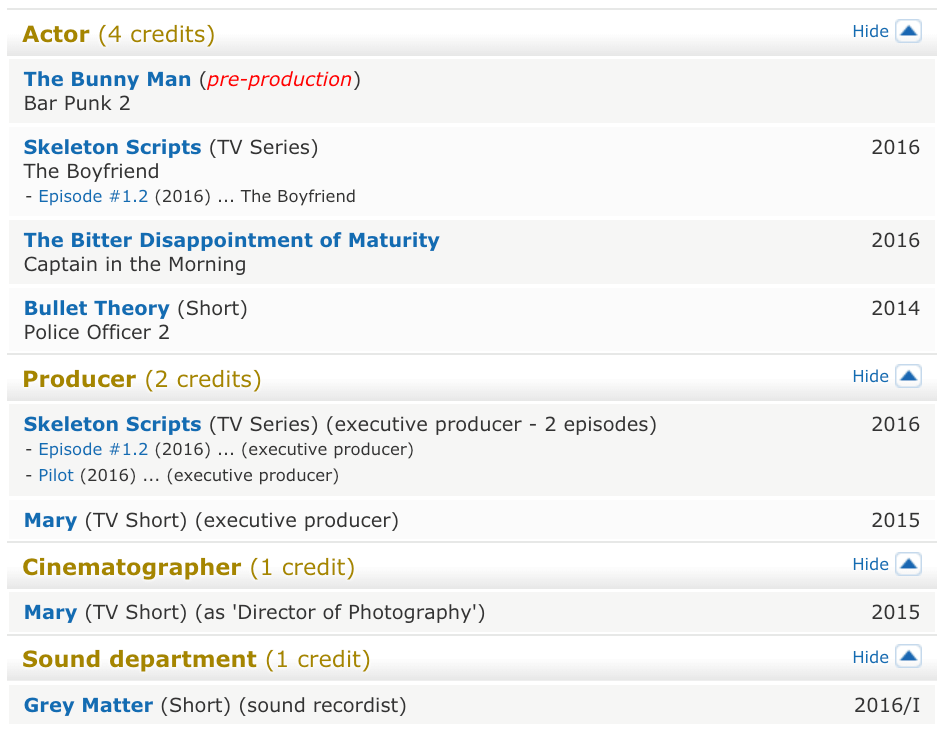
Task: Open The Bitter Disappointment of Maturity link
Action: point(232,240)
